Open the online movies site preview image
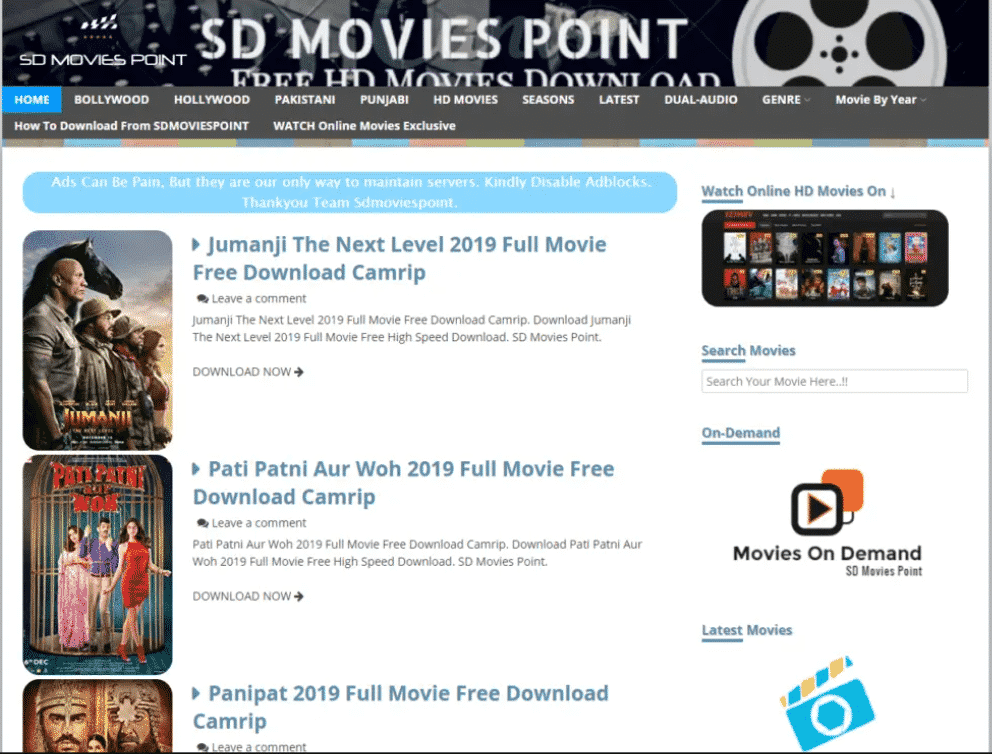This screenshot has height=754, width=992. [x=825, y=258]
